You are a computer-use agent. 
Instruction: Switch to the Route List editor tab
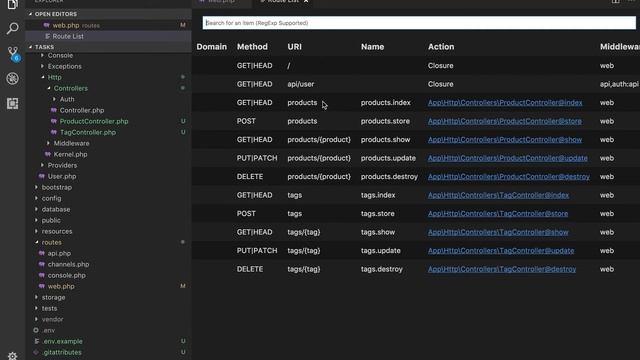(283, 1)
